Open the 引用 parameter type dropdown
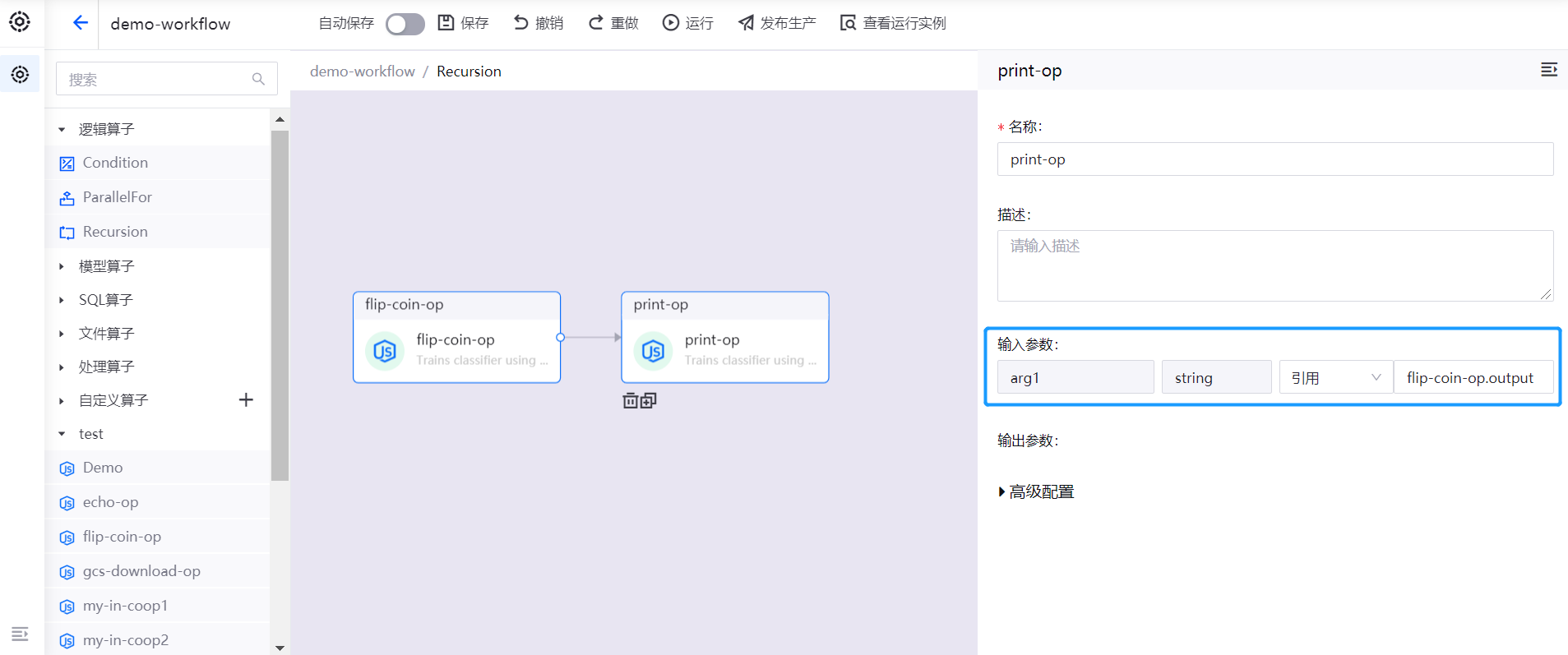 [x=1335, y=378]
